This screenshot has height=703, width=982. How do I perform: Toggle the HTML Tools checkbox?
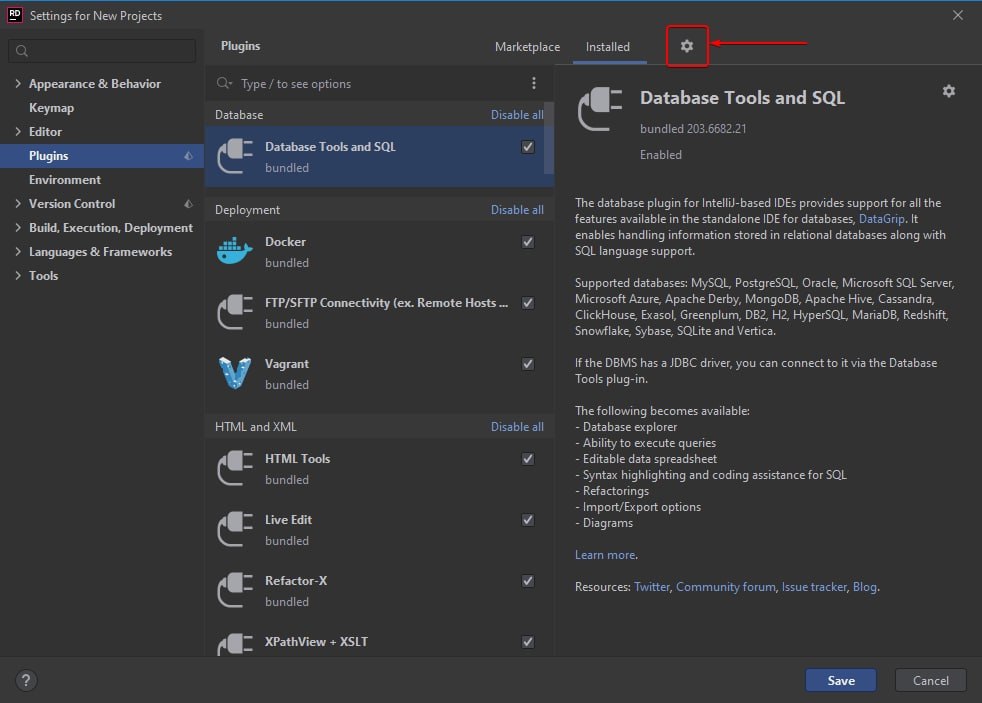click(528, 459)
